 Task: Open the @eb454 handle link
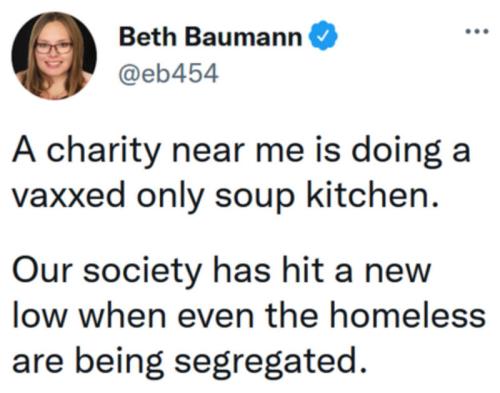pyautogui.click(x=169, y=74)
